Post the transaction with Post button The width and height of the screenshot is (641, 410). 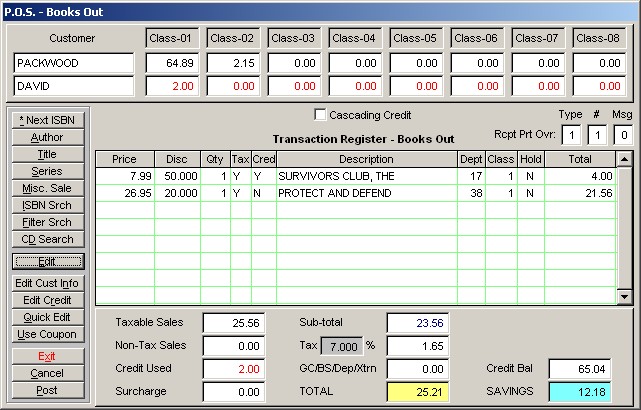[x=48, y=390]
